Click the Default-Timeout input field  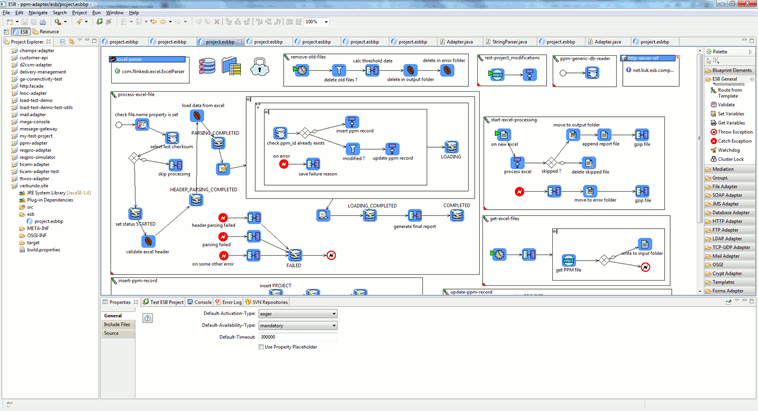click(297, 337)
